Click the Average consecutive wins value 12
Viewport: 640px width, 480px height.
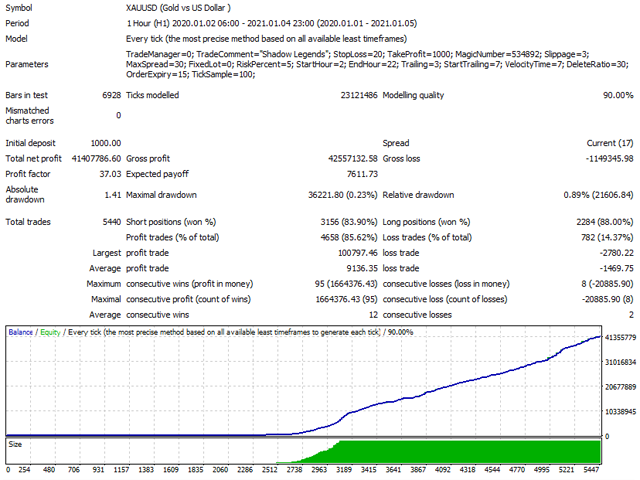pos(373,315)
